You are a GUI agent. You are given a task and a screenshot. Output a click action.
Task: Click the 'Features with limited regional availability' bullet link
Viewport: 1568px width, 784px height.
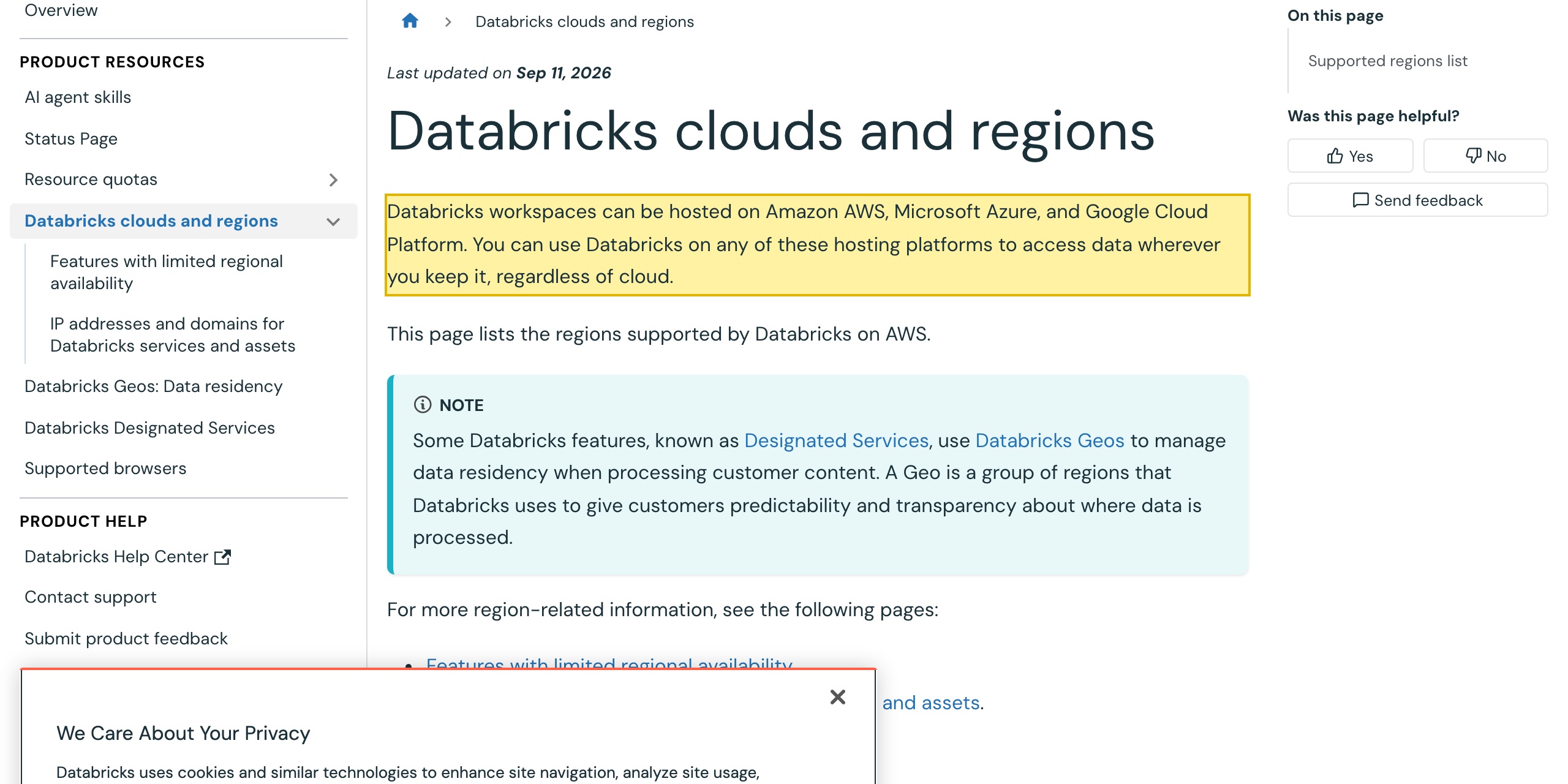pyautogui.click(x=609, y=663)
